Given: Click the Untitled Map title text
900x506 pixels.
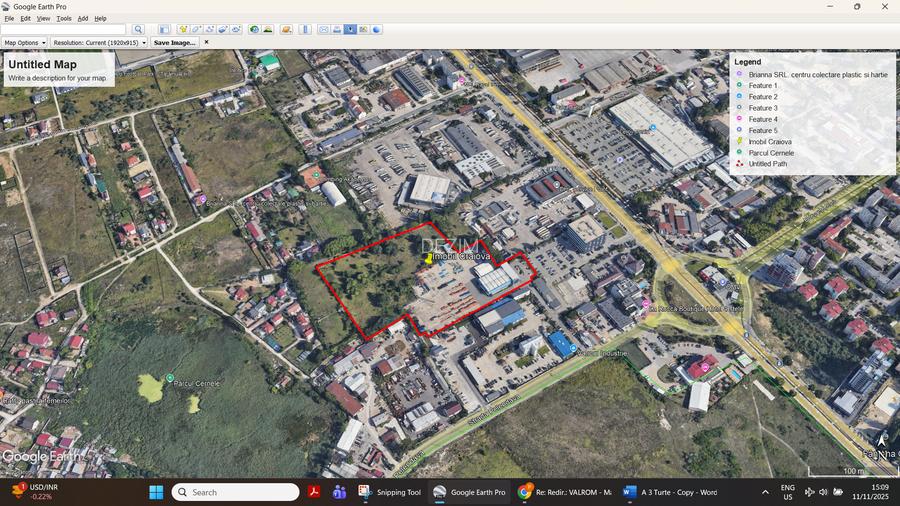Looking at the screenshot, I should coord(42,65).
